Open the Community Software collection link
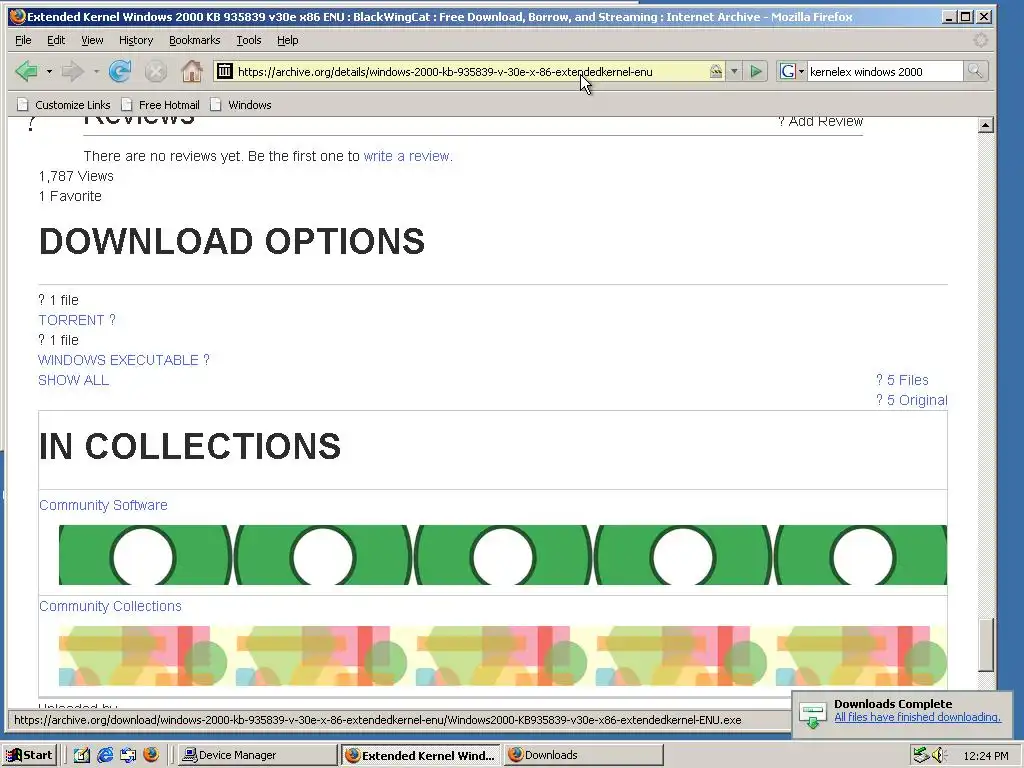 pos(103,505)
